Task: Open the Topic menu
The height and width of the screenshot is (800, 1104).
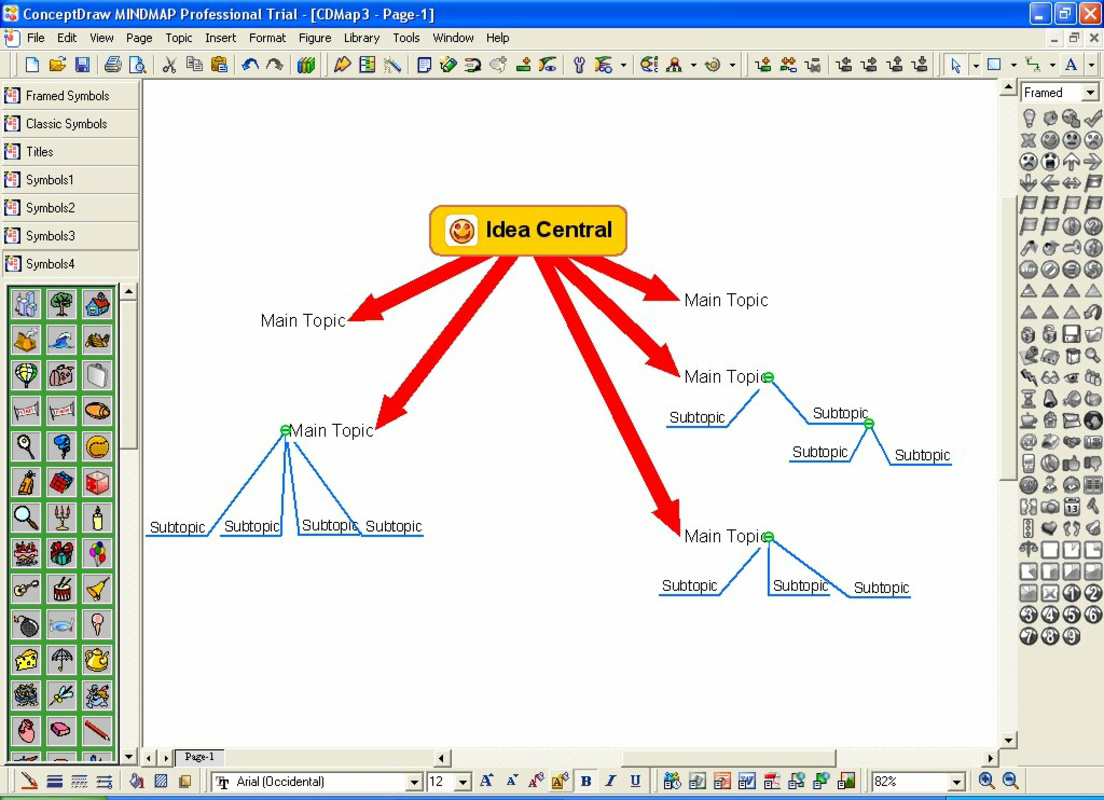Action: [x=178, y=38]
